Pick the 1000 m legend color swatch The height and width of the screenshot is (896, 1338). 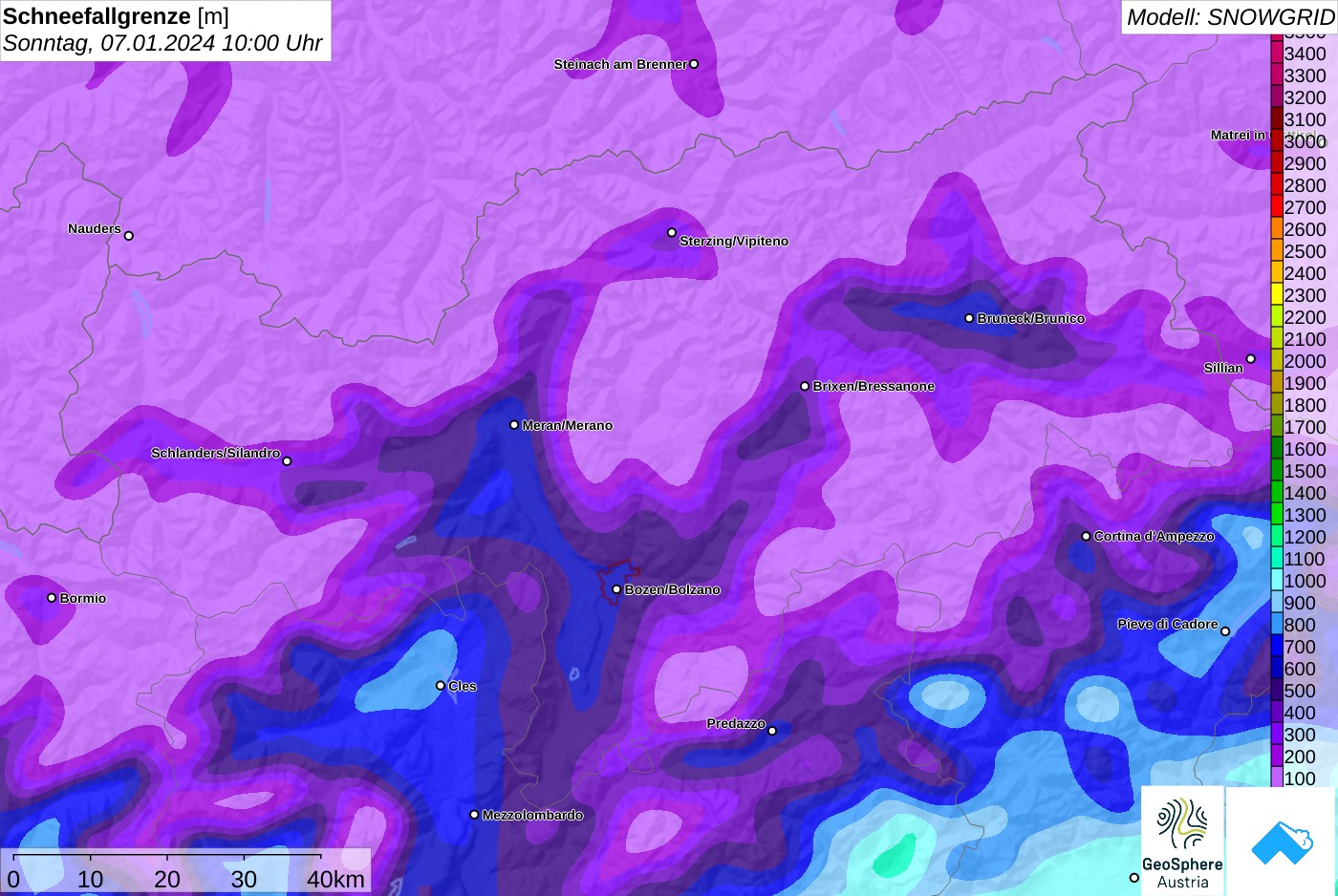[1276, 581]
